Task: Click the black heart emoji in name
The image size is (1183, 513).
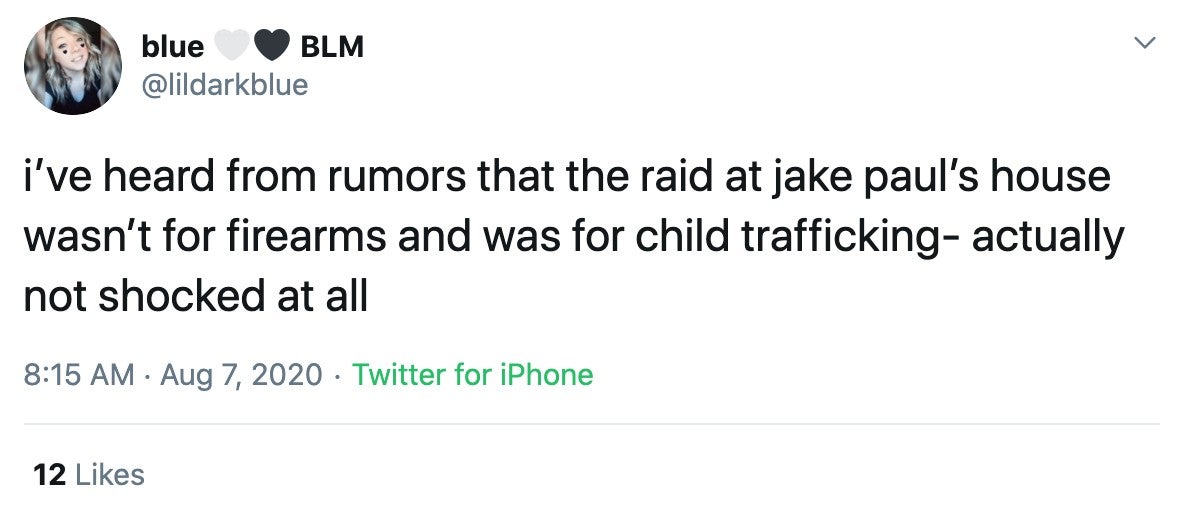Action: pyautogui.click(x=272, y=47)
